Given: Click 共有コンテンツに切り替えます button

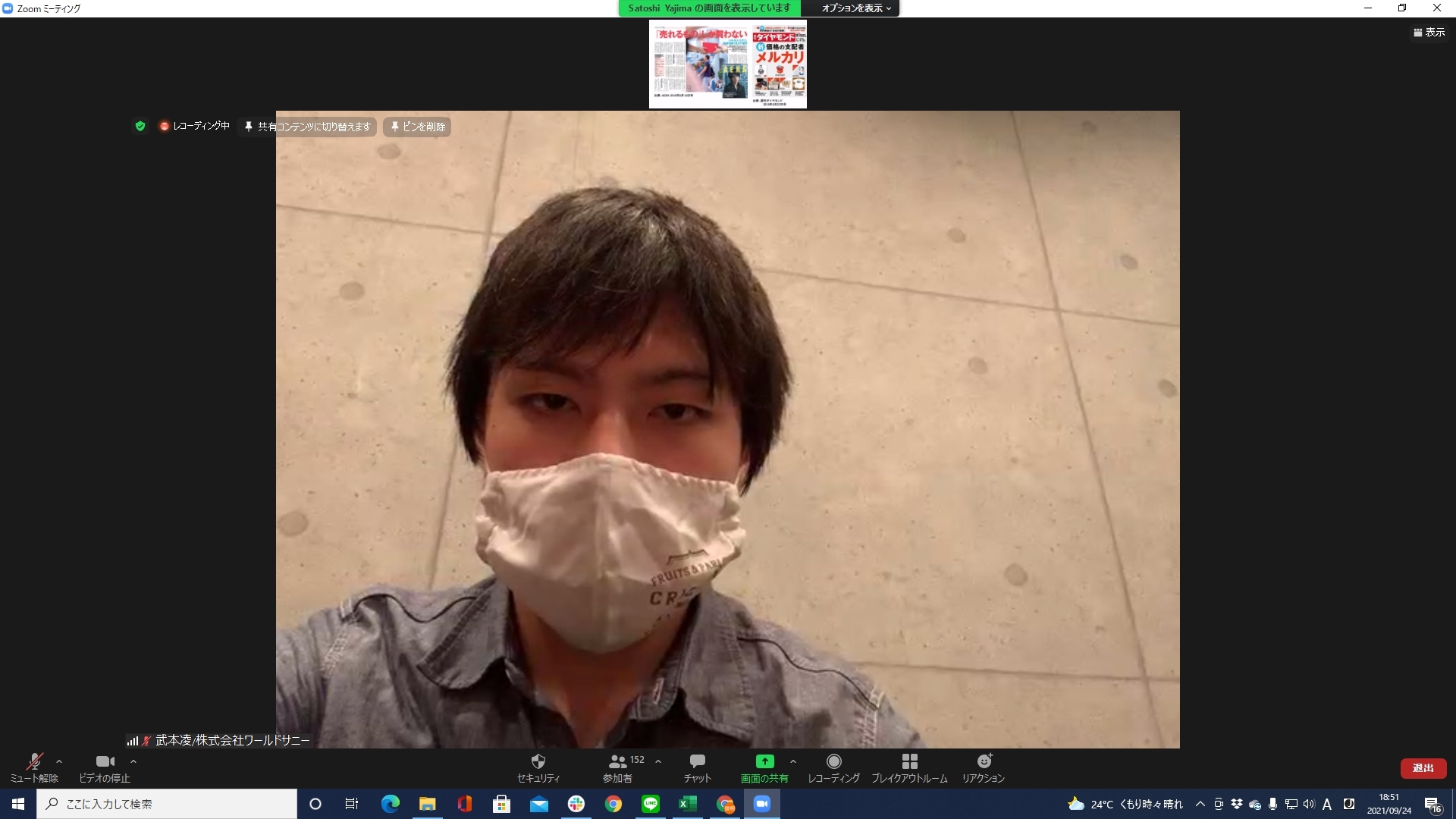Looking at the screenshot, I should click(307, 127).
